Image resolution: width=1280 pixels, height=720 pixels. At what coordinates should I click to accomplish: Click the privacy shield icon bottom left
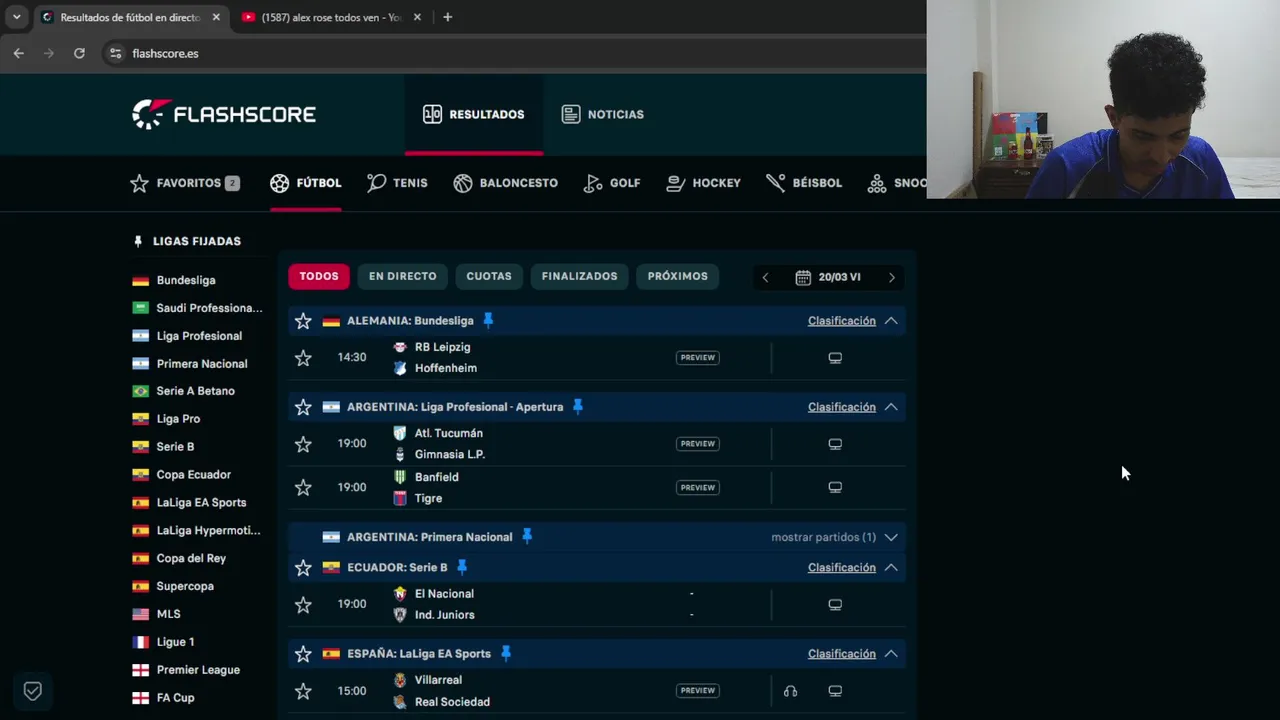[x=32, y=691]
